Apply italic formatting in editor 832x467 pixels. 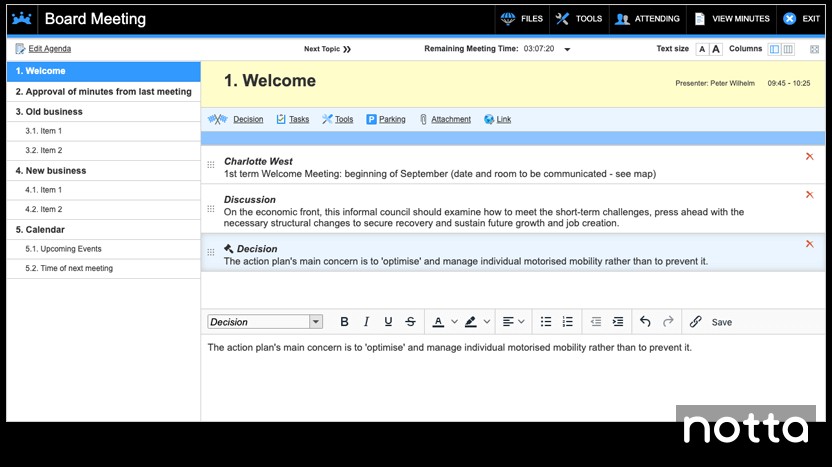pos(366,322)
